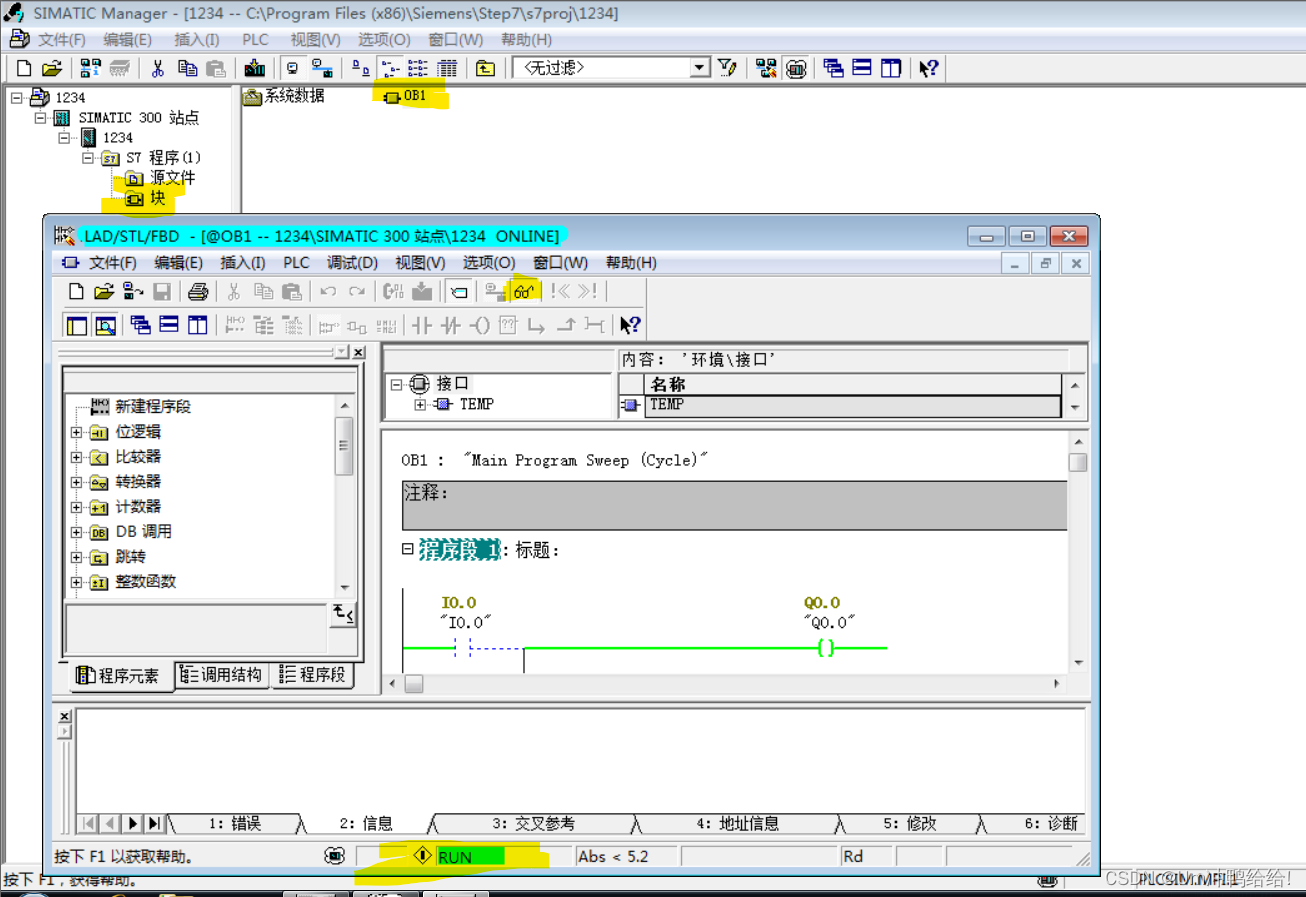Switch to 4: 地址信息 tab
Screen dimensions: 1306x897
click(738, 824)
